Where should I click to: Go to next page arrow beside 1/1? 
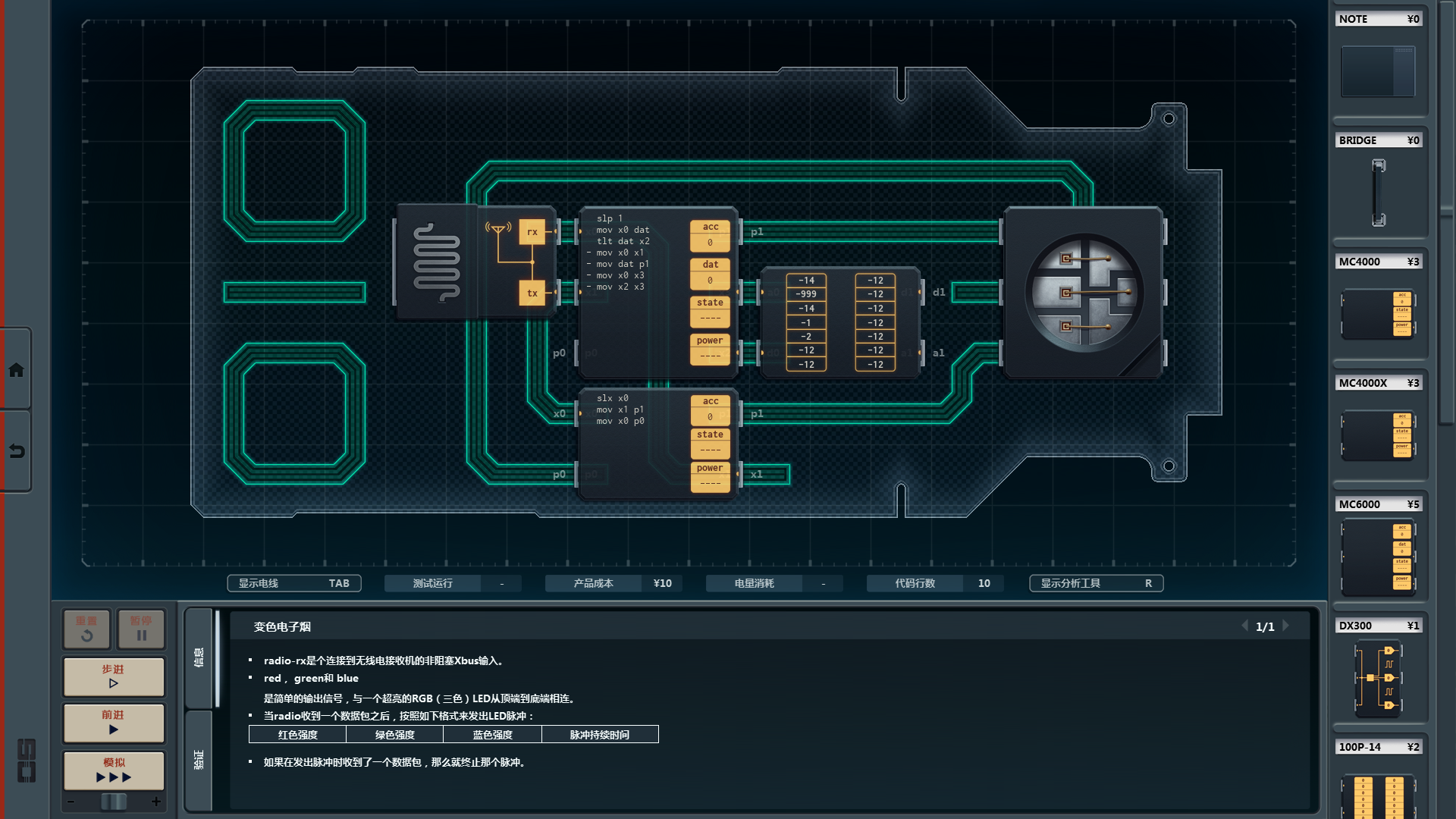coord(1286,626)
